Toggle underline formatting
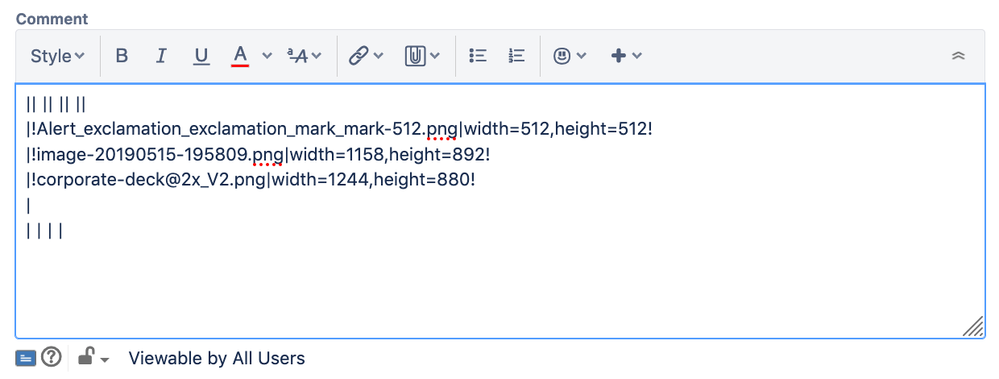 [201, 56]
